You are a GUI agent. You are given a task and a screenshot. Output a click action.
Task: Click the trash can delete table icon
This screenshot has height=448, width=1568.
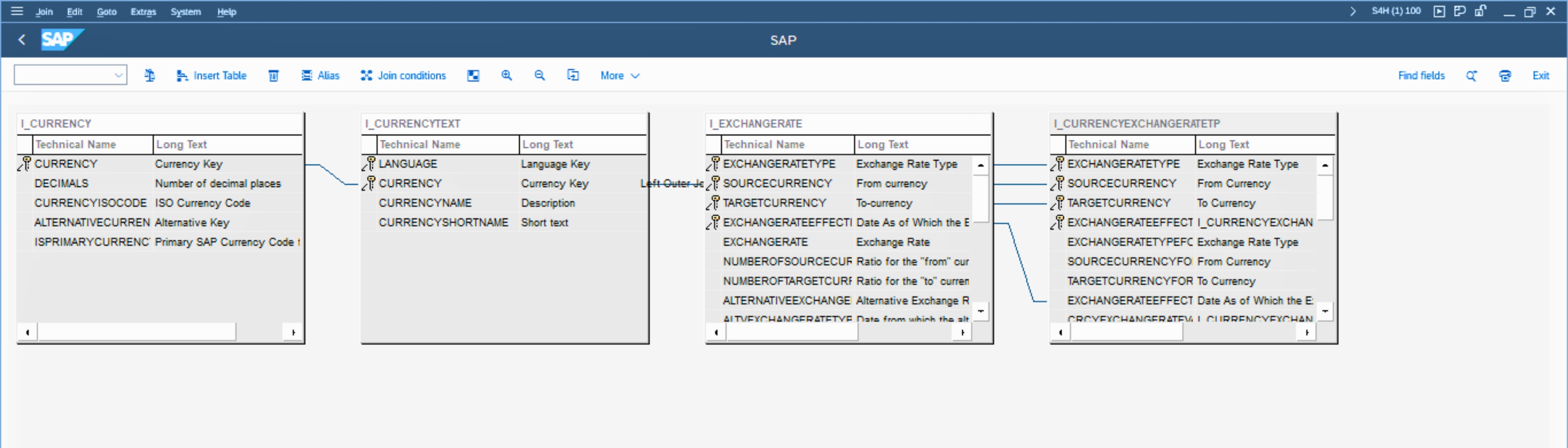click(273, 75)
